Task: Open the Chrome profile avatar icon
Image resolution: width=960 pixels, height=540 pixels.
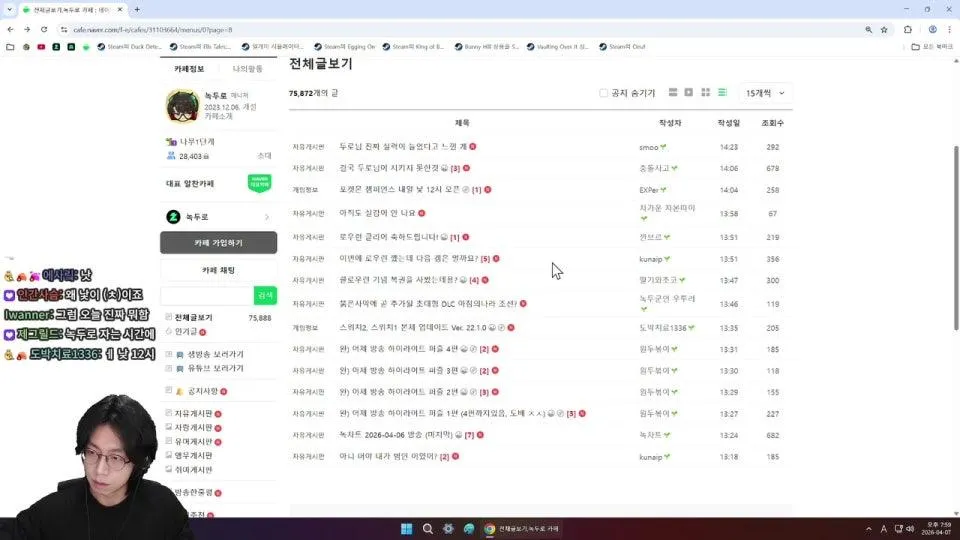Action: [x=932, y=29]
